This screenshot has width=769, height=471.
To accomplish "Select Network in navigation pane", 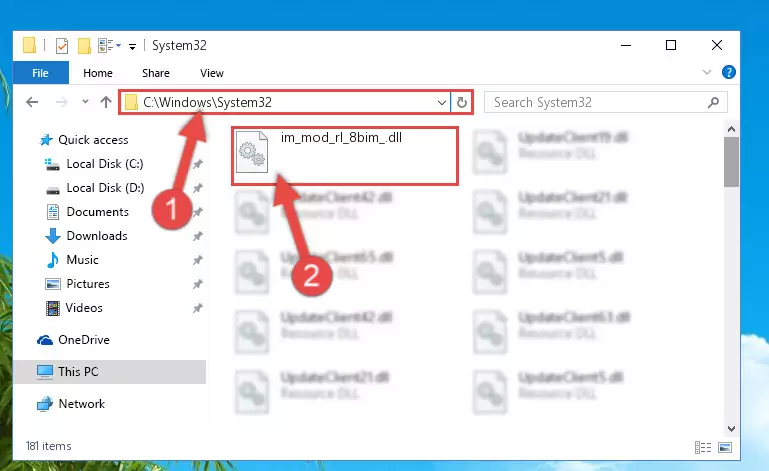I will coord(81,404).
